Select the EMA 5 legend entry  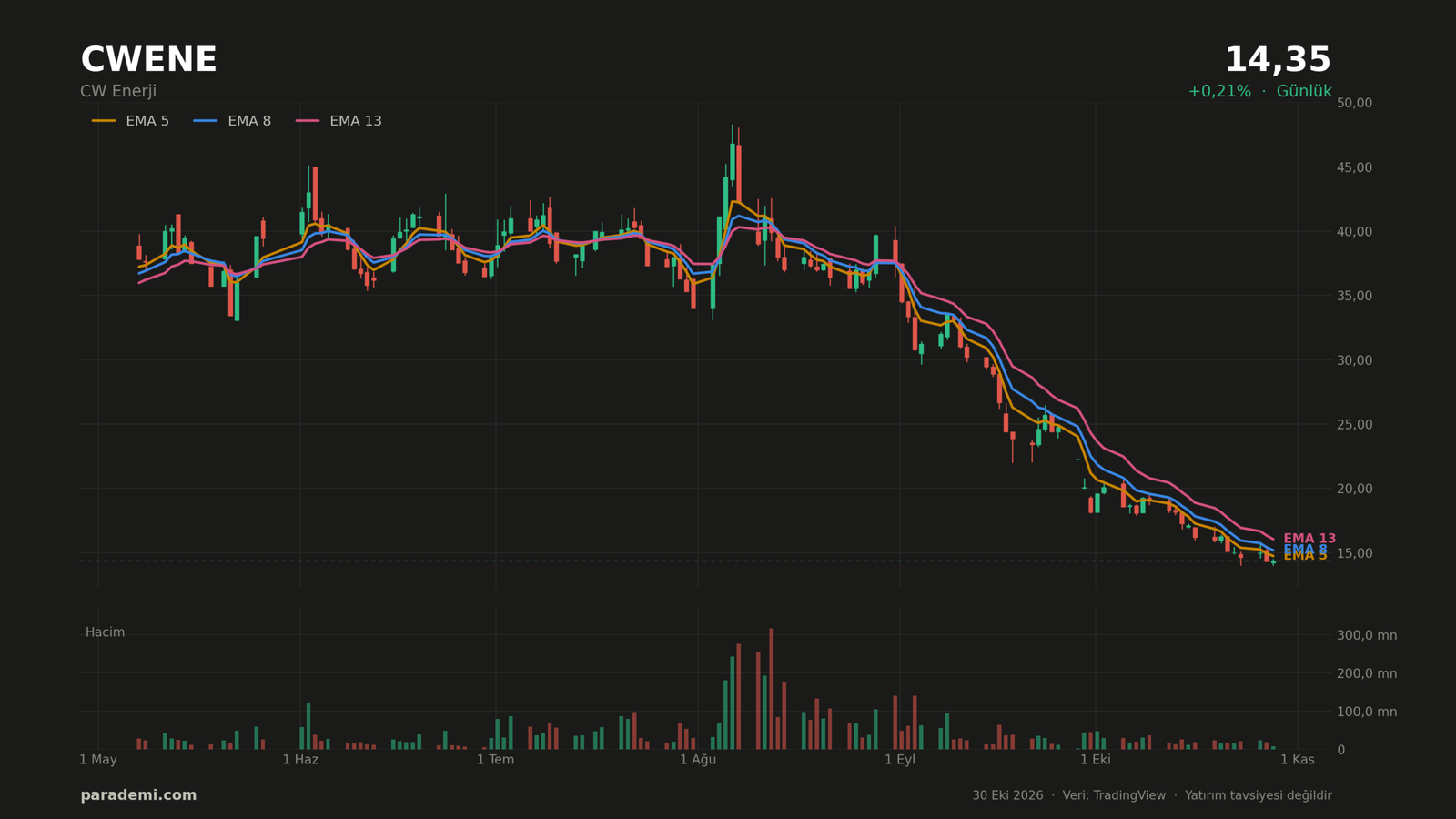coord(130,121)
